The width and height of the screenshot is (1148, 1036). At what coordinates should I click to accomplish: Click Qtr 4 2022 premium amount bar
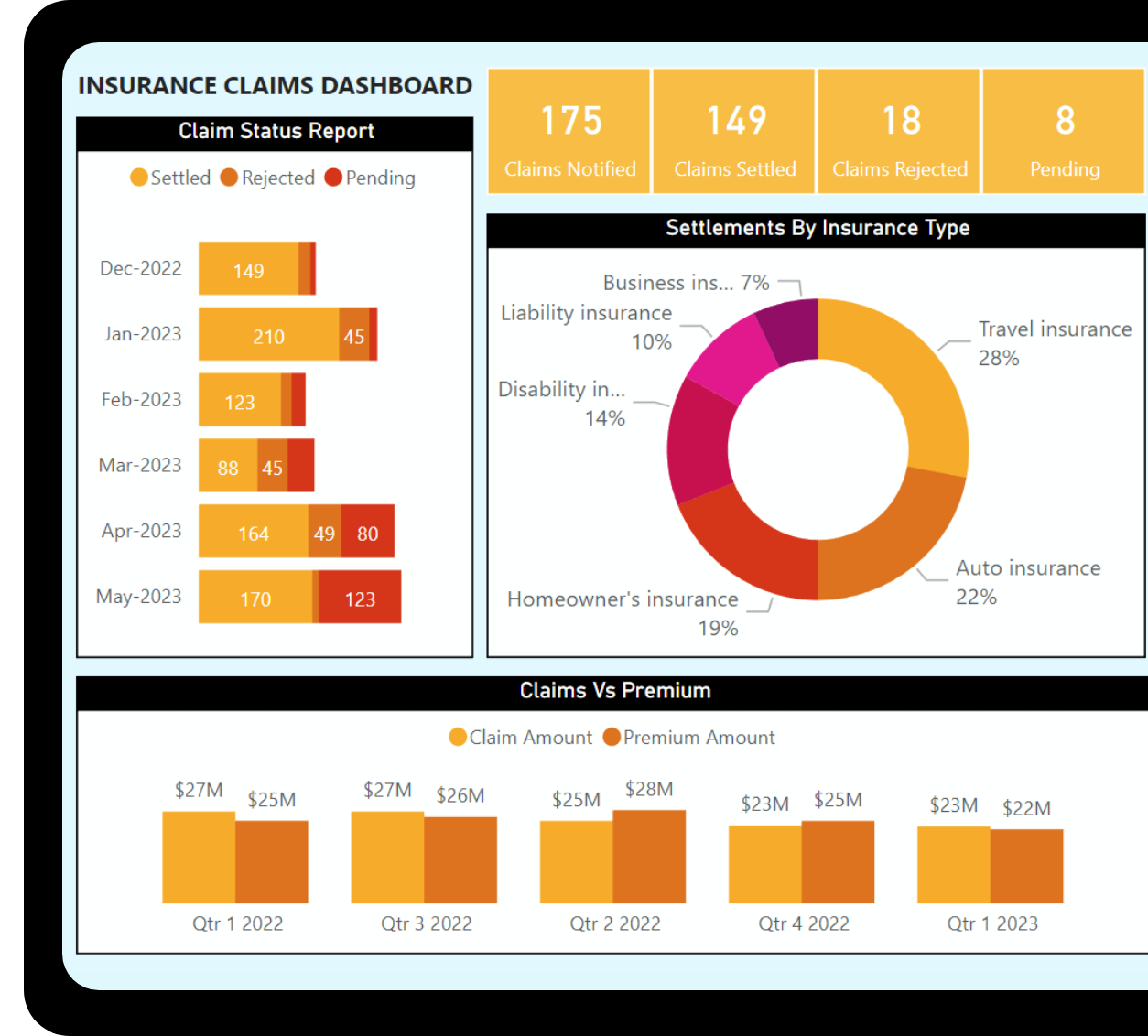pyautogui.click(x=838, y=862)
